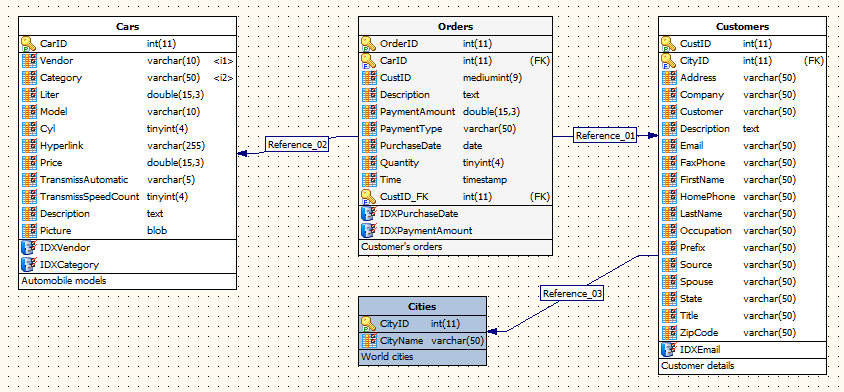This screenshot has height=392, width=844.
Task: Click the column icon next to Address
Action: [669, 78]
